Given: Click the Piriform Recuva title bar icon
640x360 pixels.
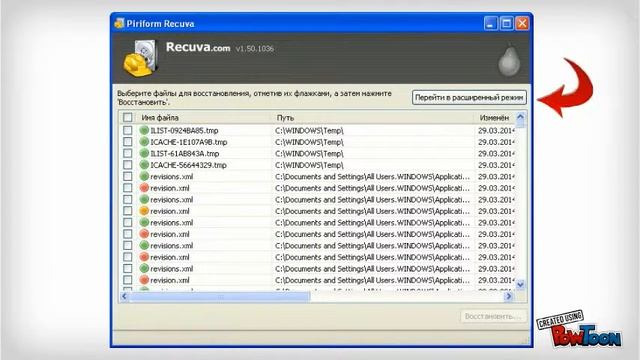Looking at the screenshot, I should pyautogui.click(x=119, y=23).
